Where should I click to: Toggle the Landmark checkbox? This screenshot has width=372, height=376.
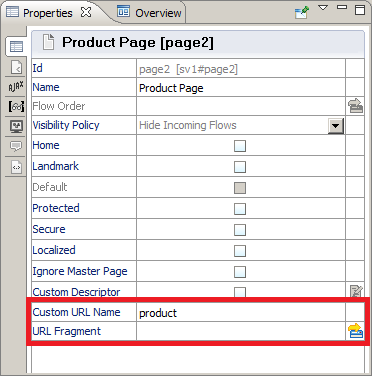[240, 167]
